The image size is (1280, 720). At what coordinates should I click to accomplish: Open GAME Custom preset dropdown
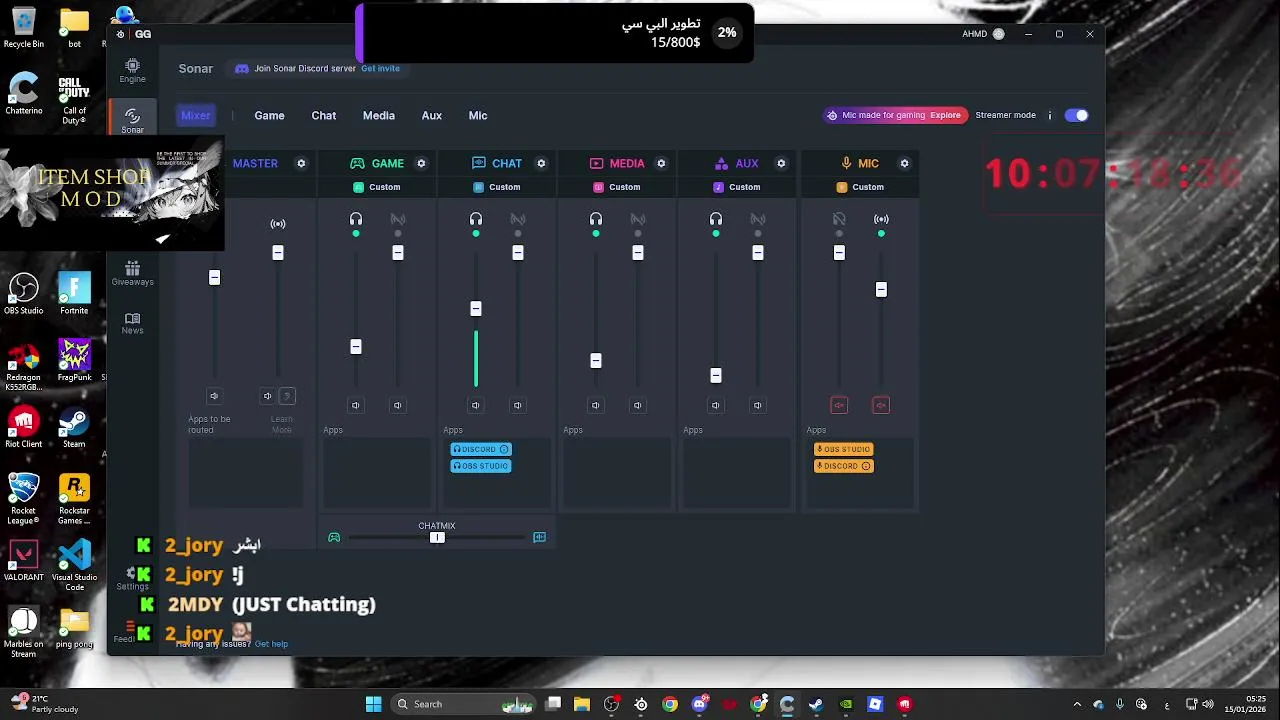click(x=377, y=187)
